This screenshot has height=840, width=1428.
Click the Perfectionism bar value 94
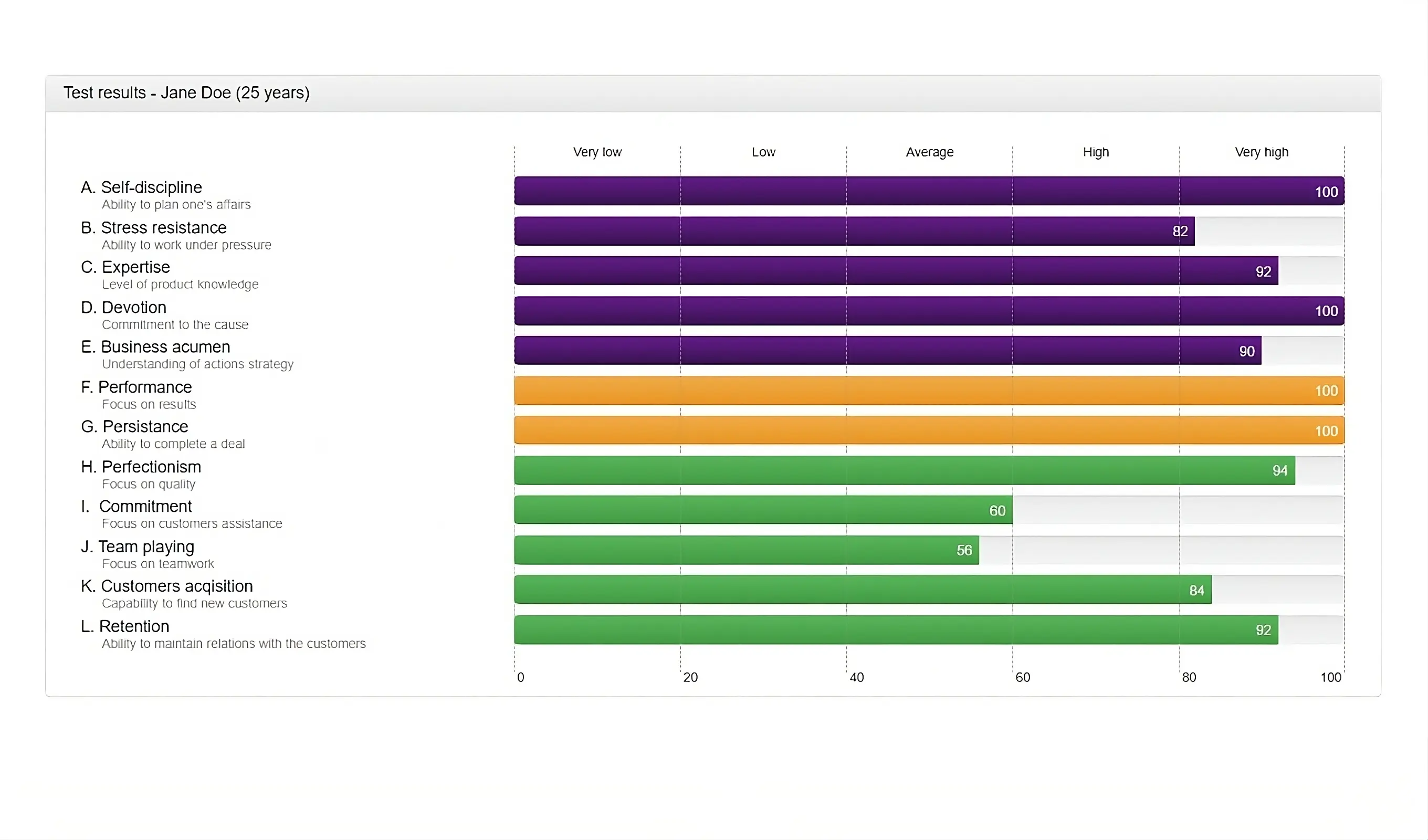1279,470
